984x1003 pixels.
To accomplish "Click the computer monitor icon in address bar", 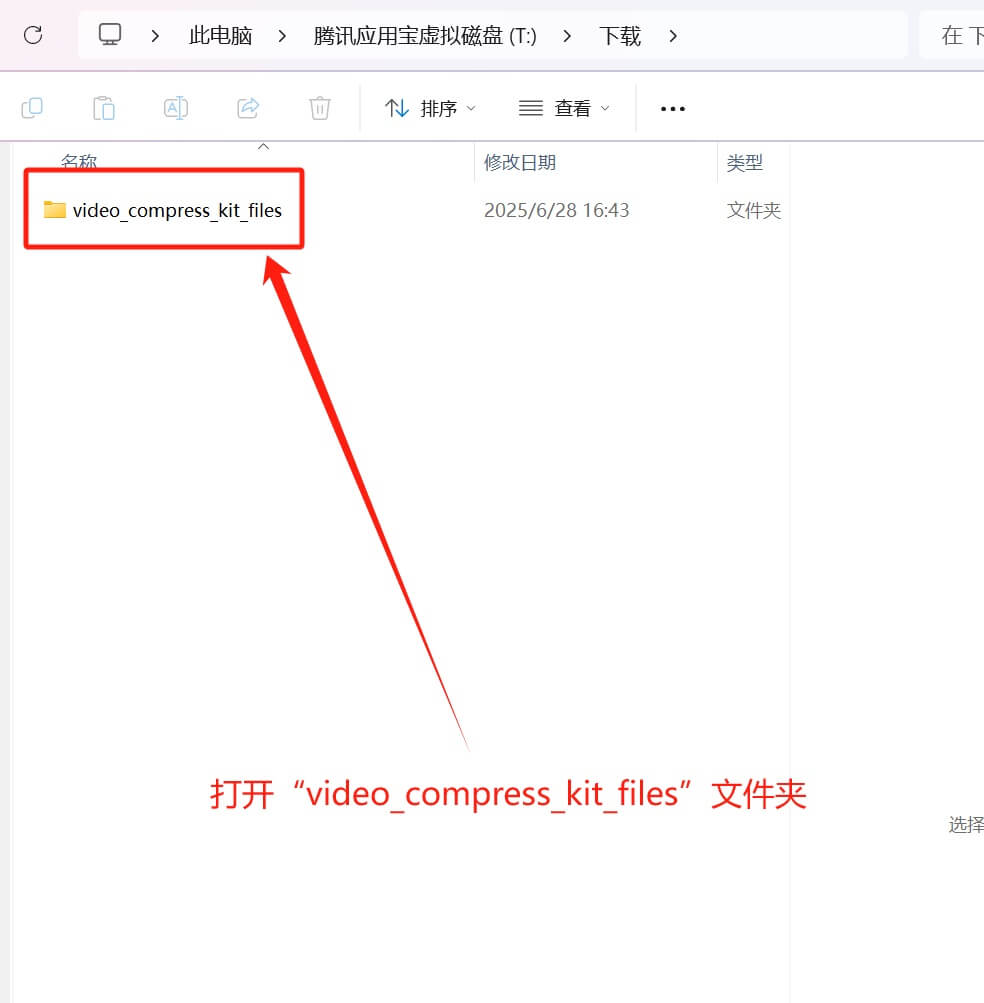I will 110,35.
